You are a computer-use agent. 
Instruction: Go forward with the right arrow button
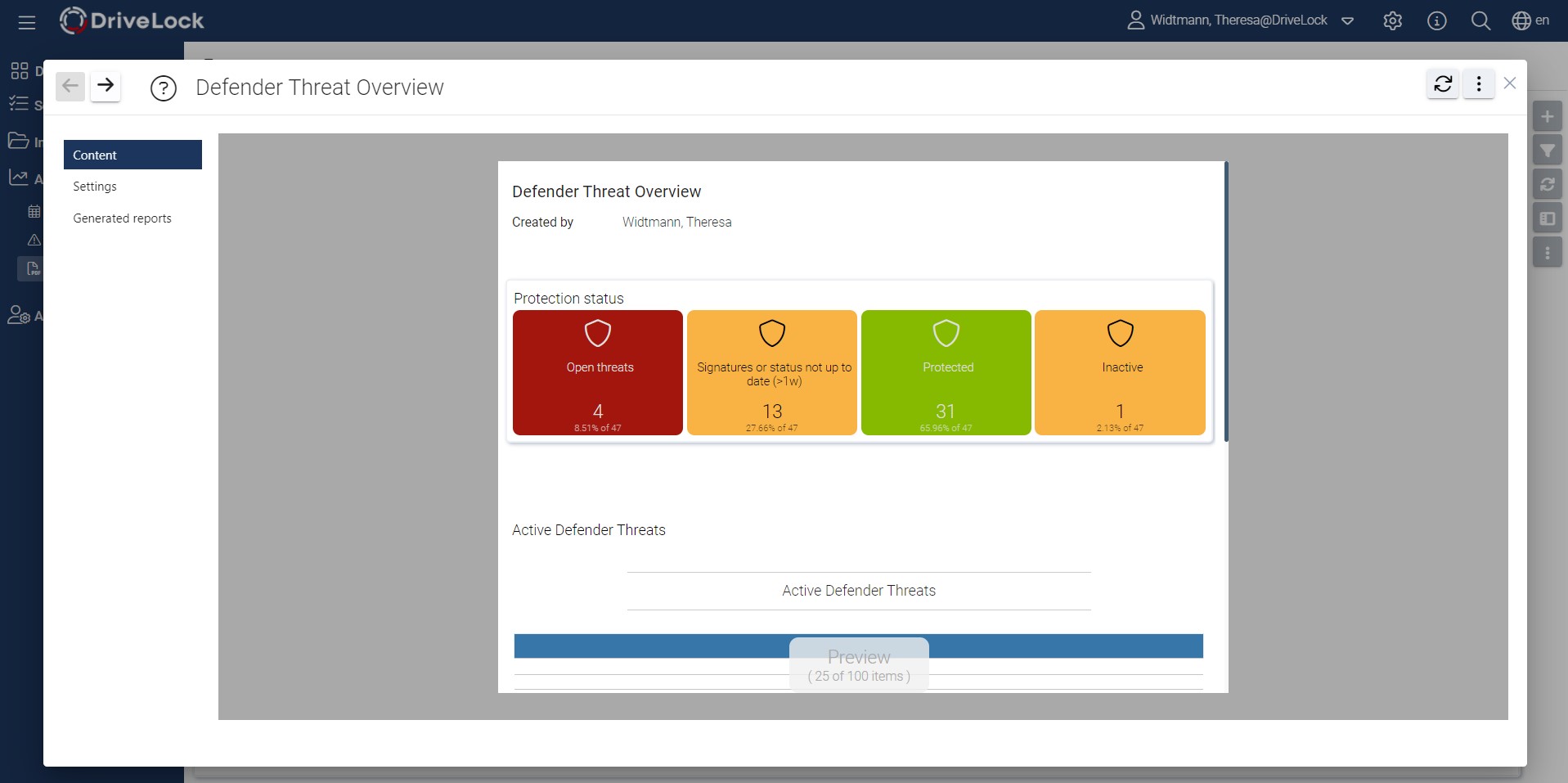(106, 86)
